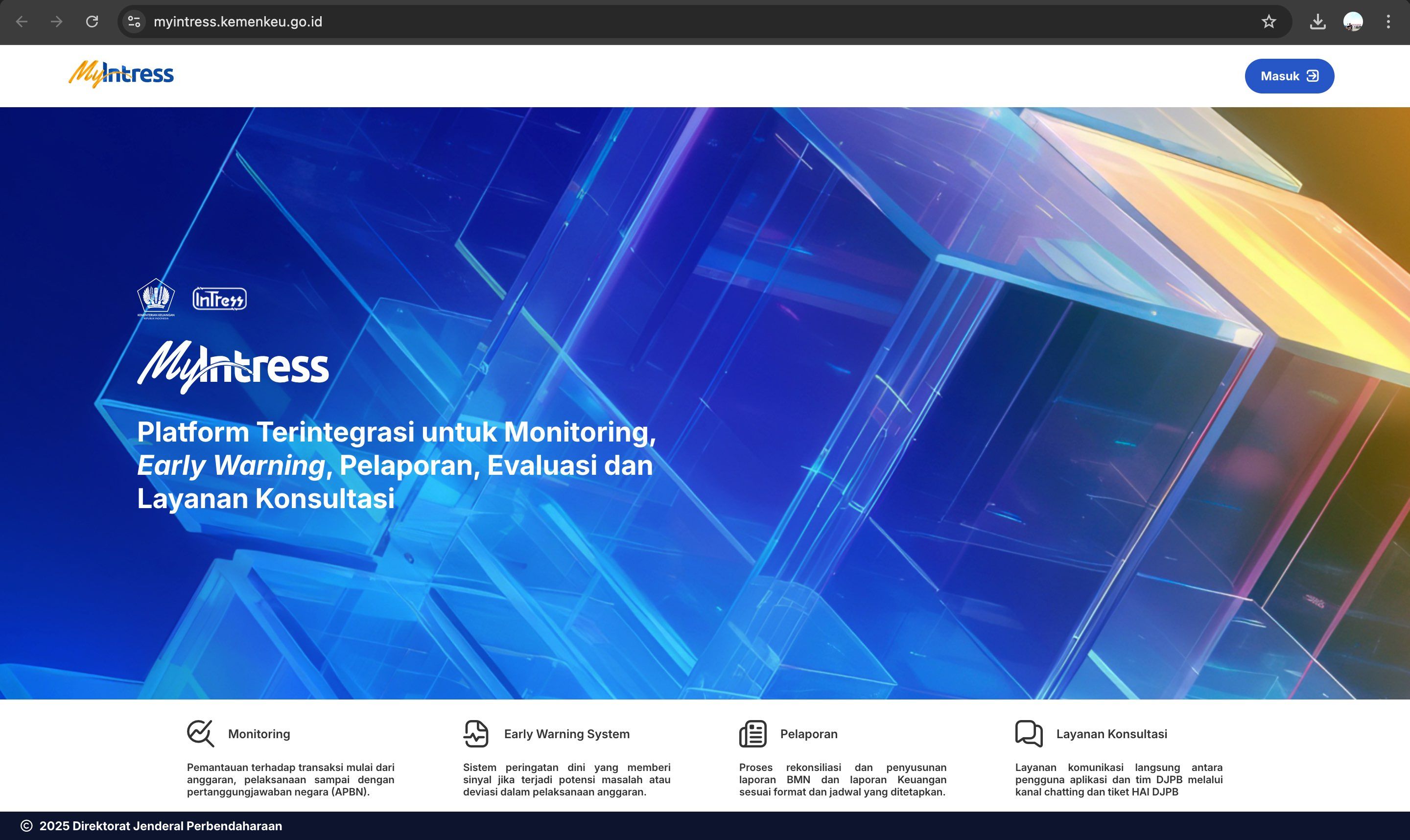Reload the page

coord(92,22)
